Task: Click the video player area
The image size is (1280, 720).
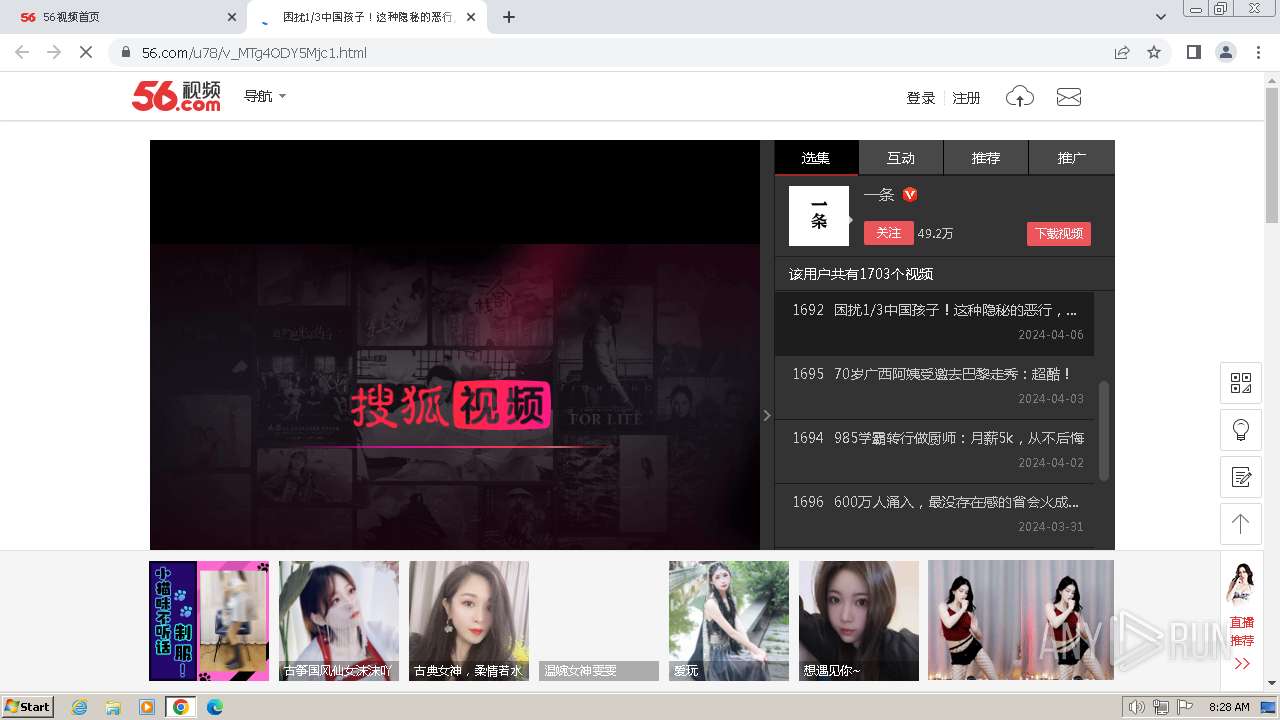Action: pyautogui.click(x=455, y=345)
